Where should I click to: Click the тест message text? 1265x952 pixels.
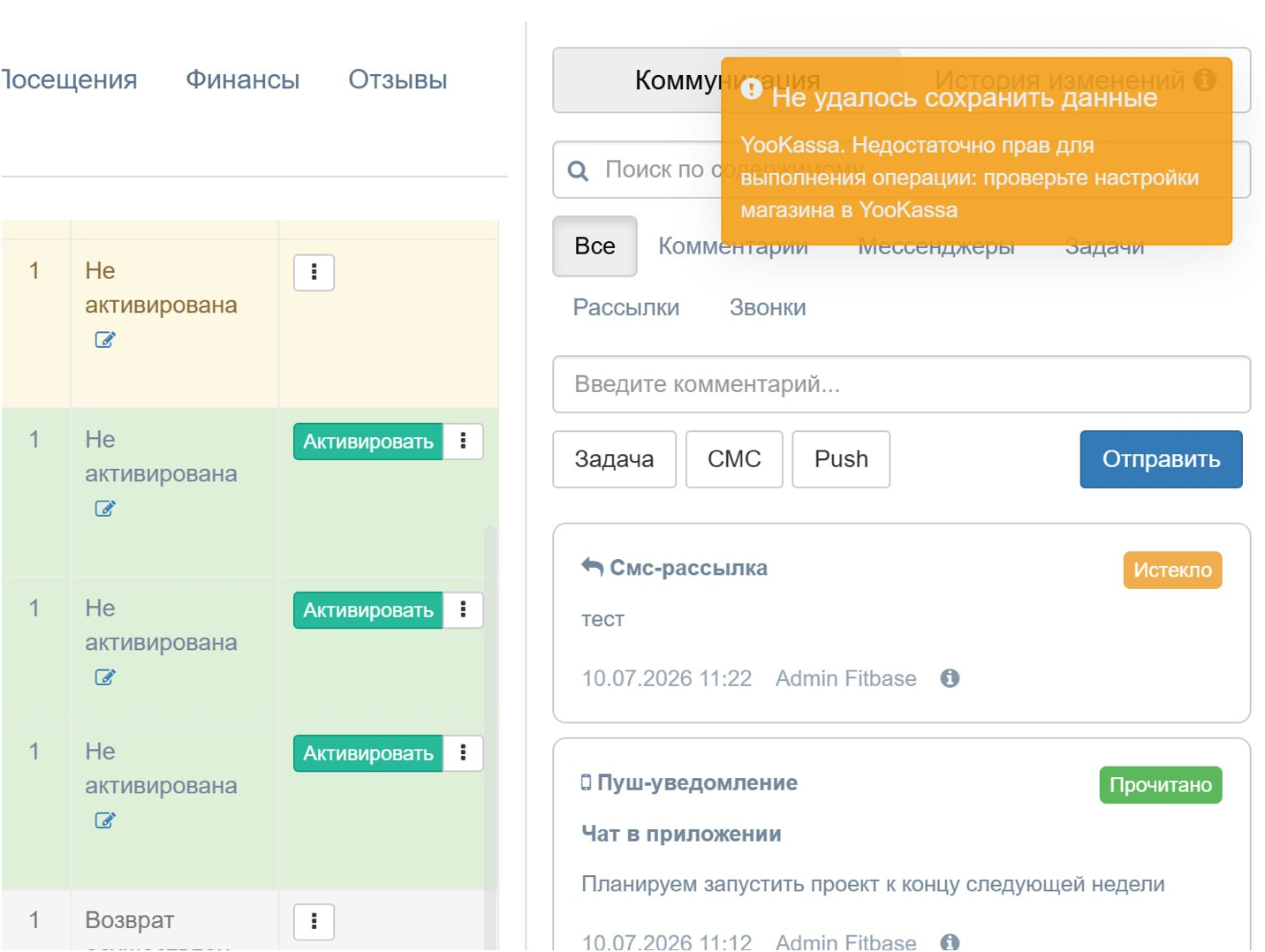click(x=602, y=619)
